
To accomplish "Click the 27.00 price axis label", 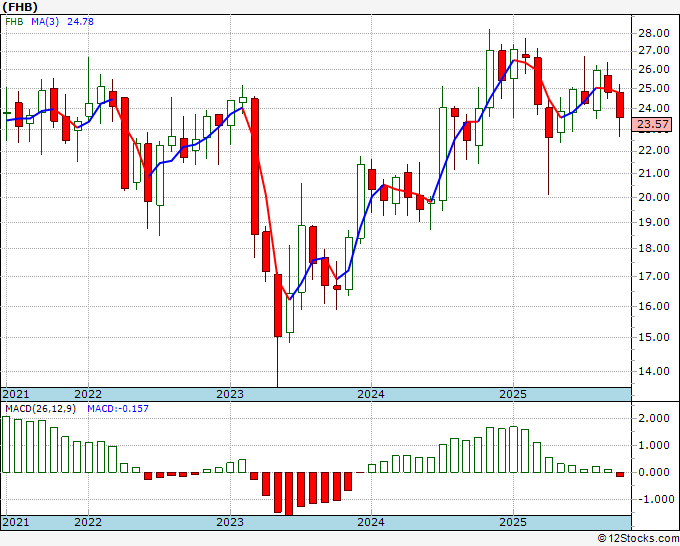I will point(654,51).
